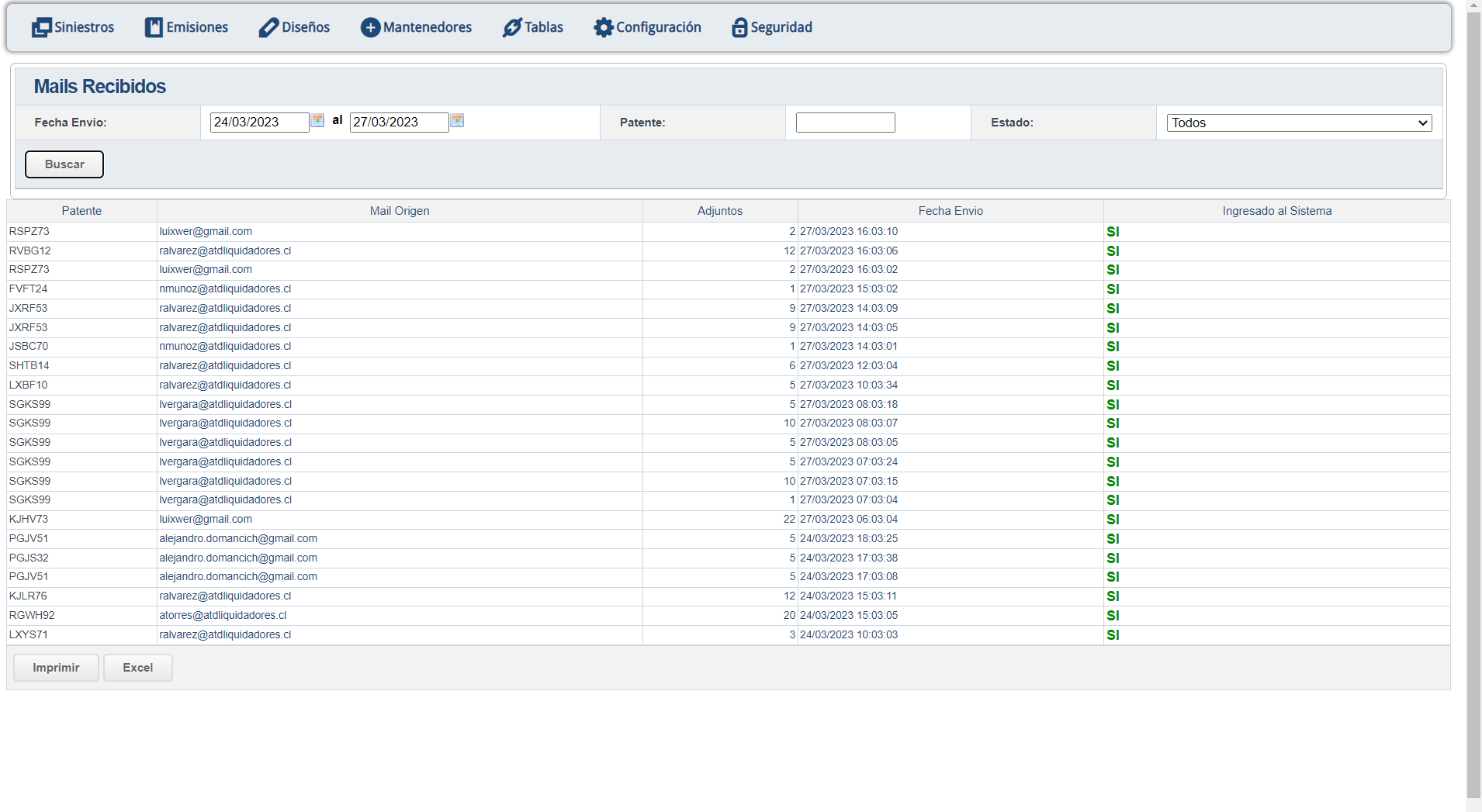Viewport: 1482px width, 812px height.
Task: Click the Siniestros menu icon
Action: [41, 28]
